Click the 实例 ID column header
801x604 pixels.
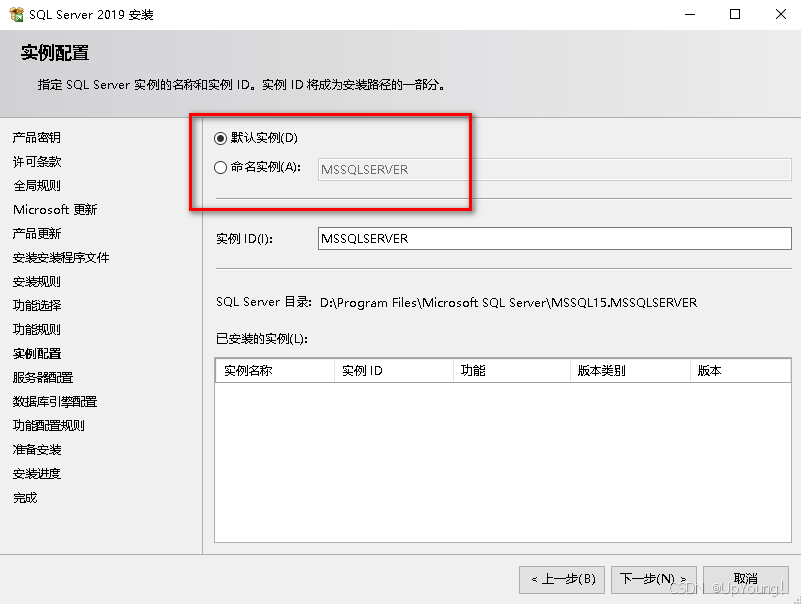(394, 370)
